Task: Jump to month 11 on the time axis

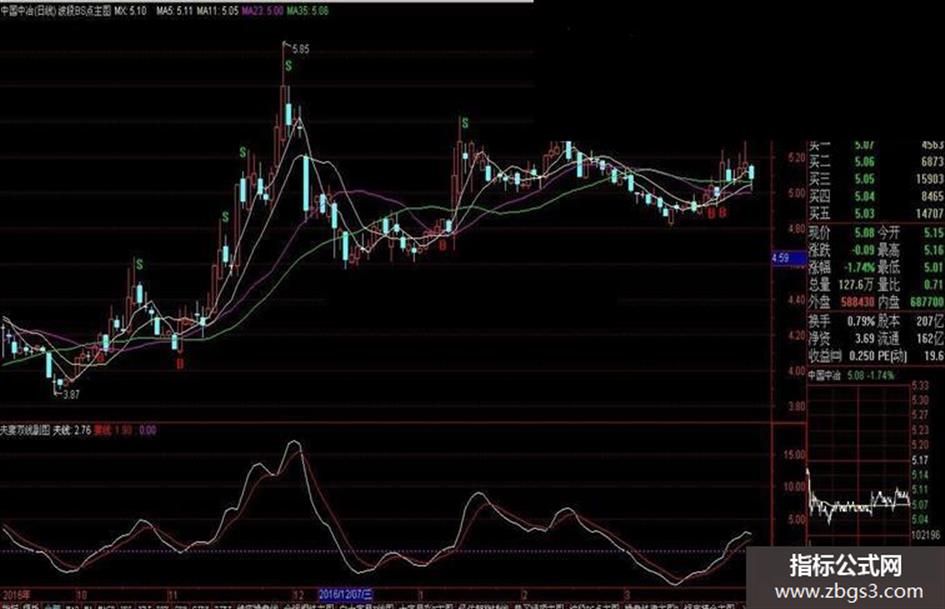Action: 173,595
